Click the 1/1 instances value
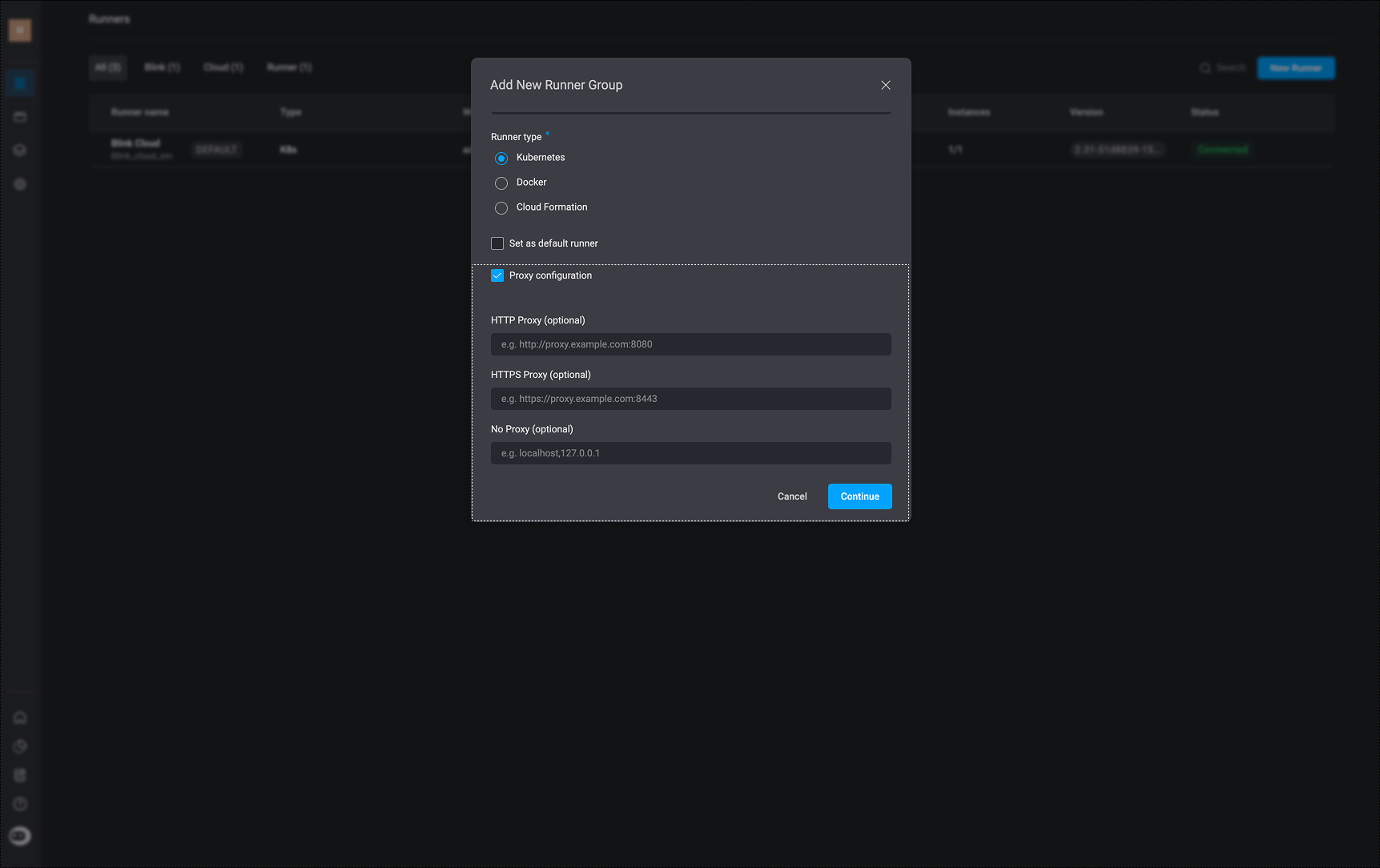 tap(955, 150)
